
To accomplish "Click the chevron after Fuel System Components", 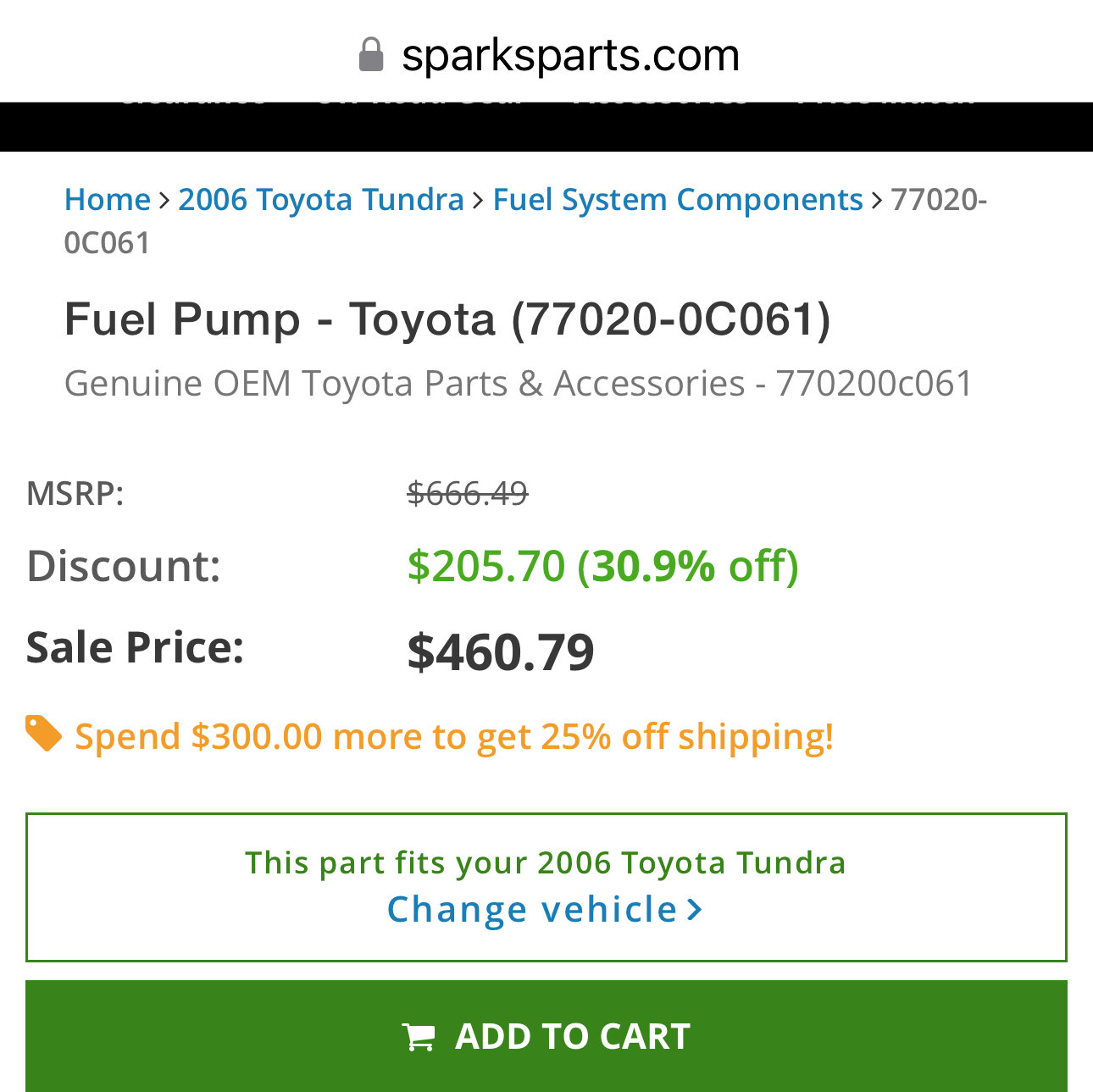I will tap(877, 200).
